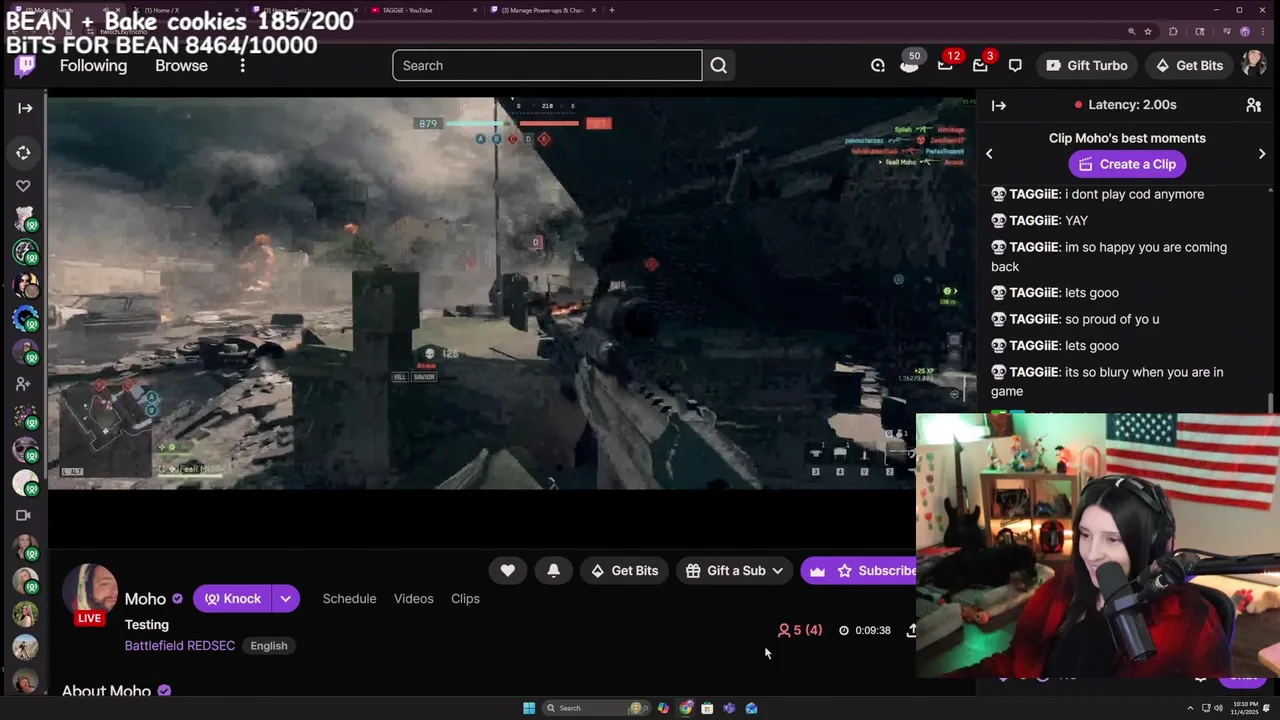Open the Videos tab

click(x=413, y=599)
